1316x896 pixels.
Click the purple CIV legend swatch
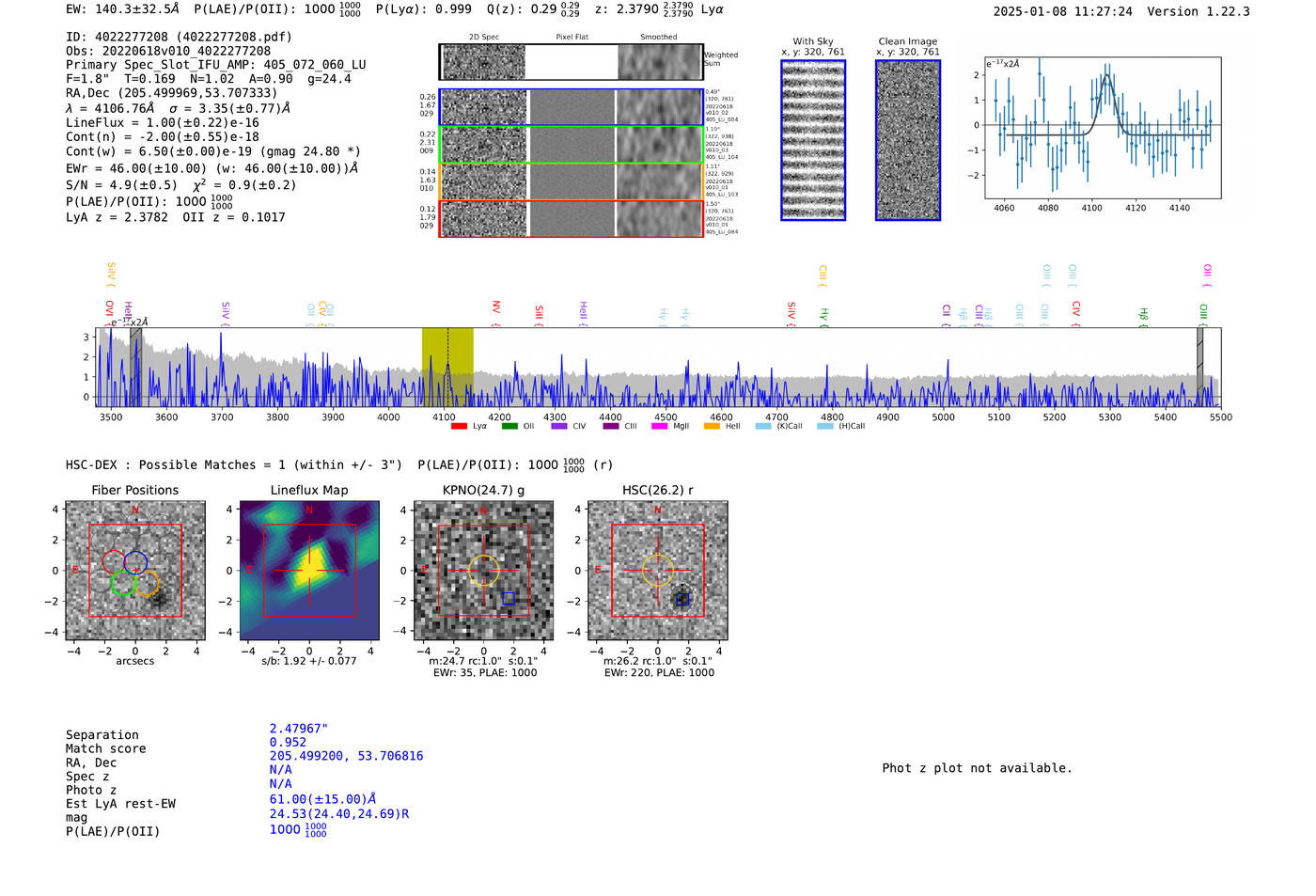point(559,427)
